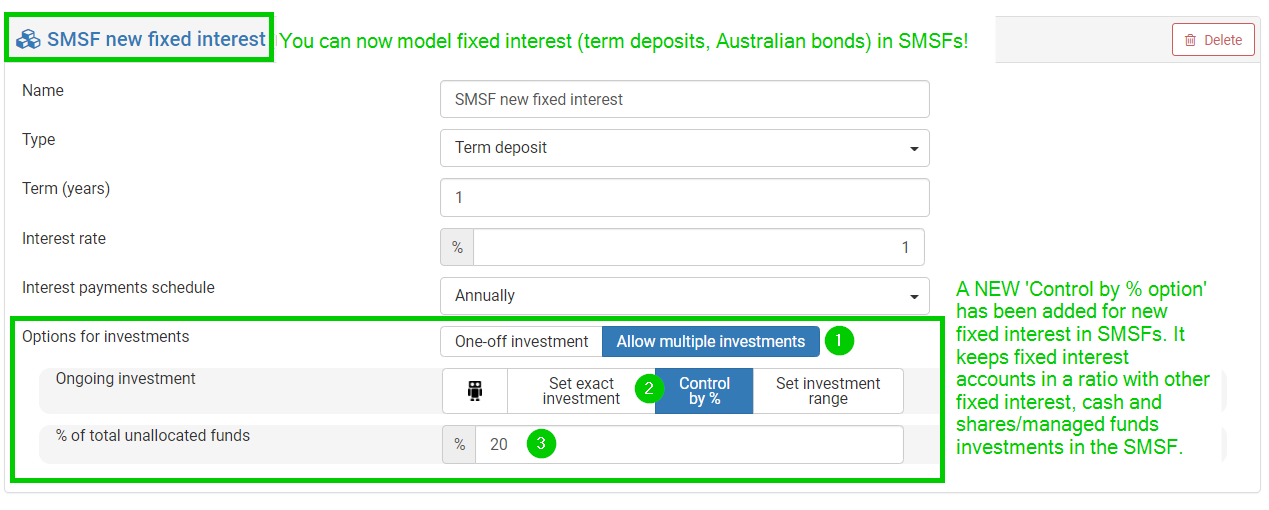Viewport: 1269px width, 510px height.
Task: Open the Type dropdown showing Term deposit
Action: pyautogui.click(x=684, y=148)
